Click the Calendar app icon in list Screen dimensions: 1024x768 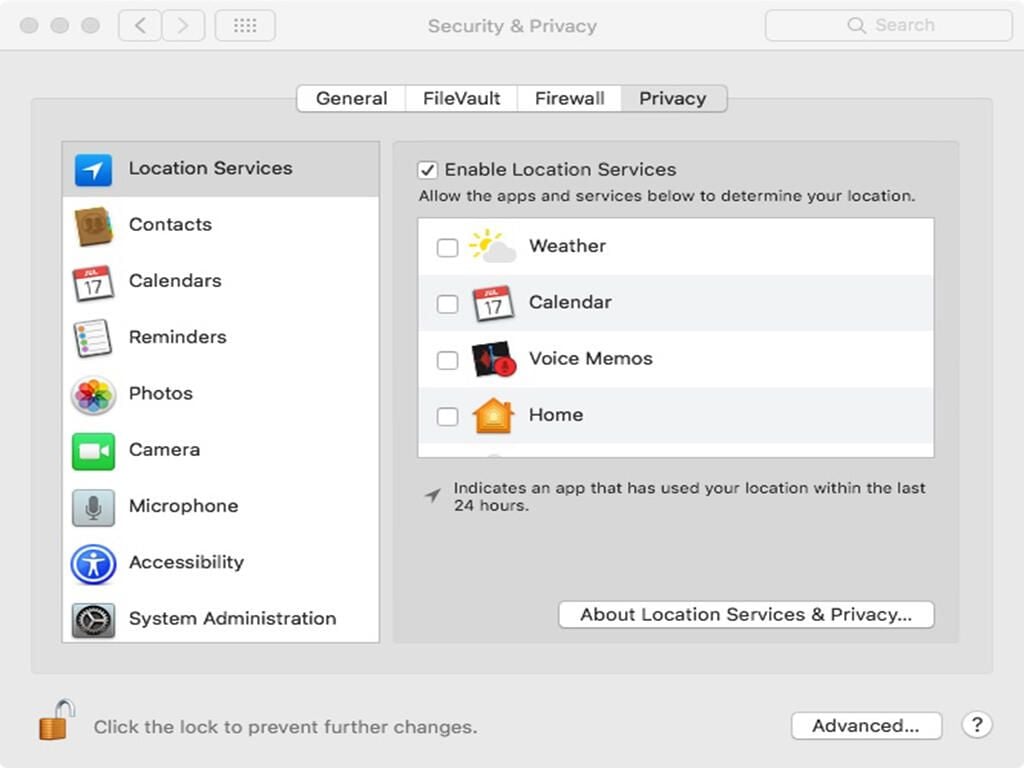click(493, 303)
